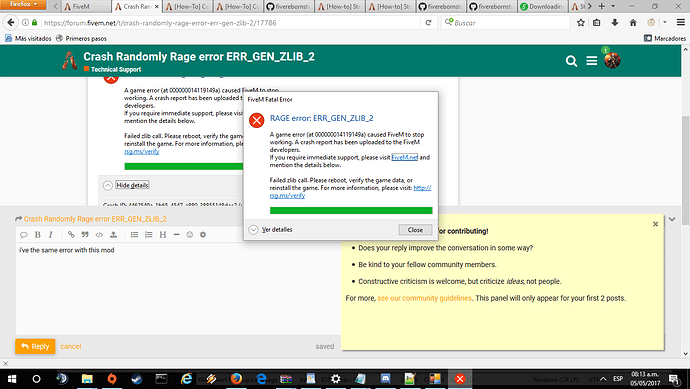Toggle italic in reply editor
The height and width of the screenshot is (389, 690).
[51, 235]
